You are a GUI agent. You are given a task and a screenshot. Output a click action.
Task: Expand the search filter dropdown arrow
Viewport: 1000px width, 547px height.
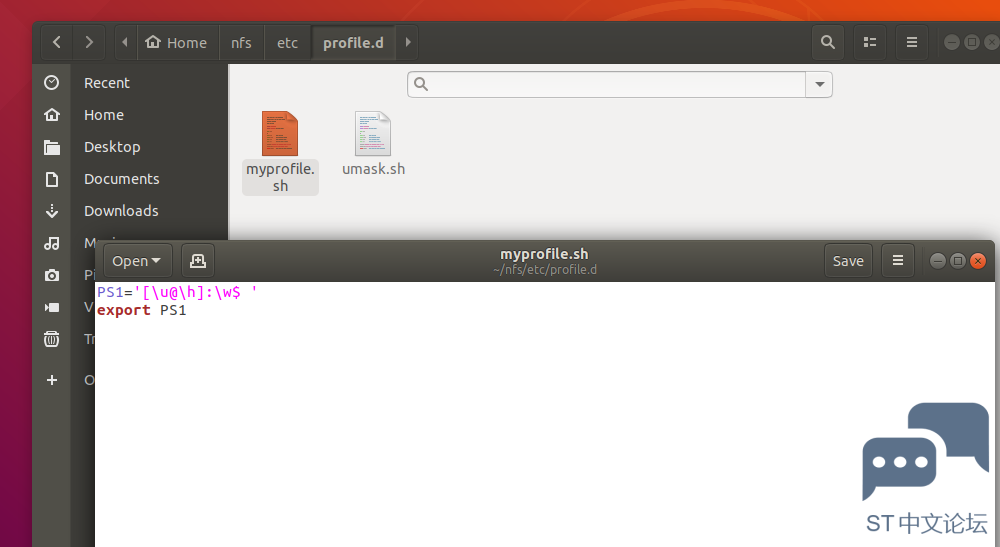[x=820, y=84]
